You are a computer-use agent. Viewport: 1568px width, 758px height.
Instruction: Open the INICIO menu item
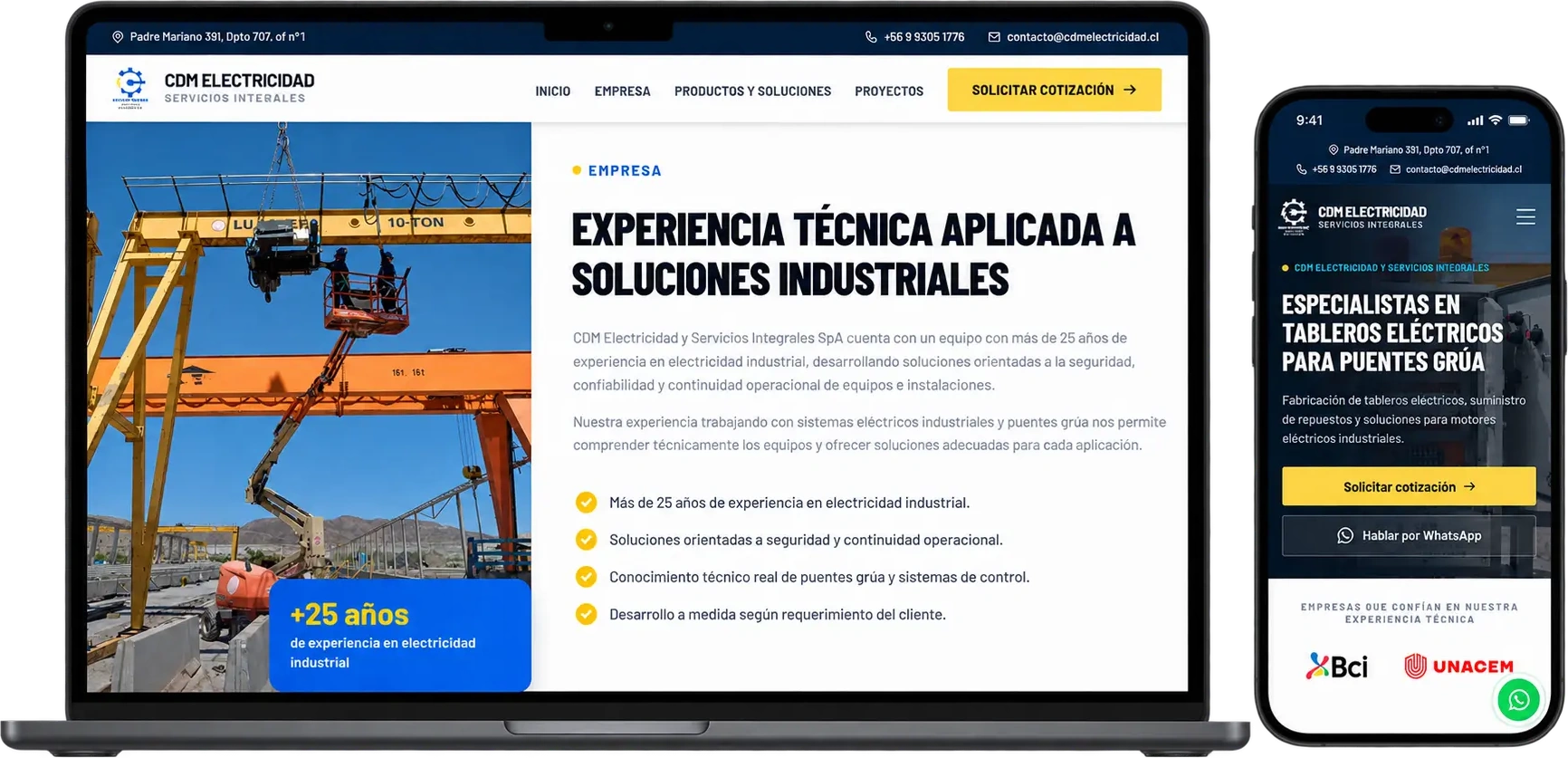(552, 91)
